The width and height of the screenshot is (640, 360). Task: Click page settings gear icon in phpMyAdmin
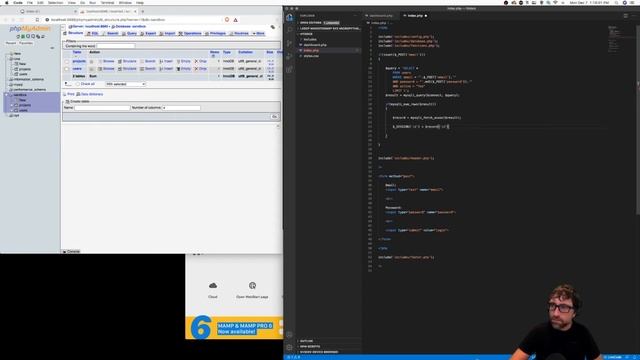pyautogui.click(x=273, y=27)
